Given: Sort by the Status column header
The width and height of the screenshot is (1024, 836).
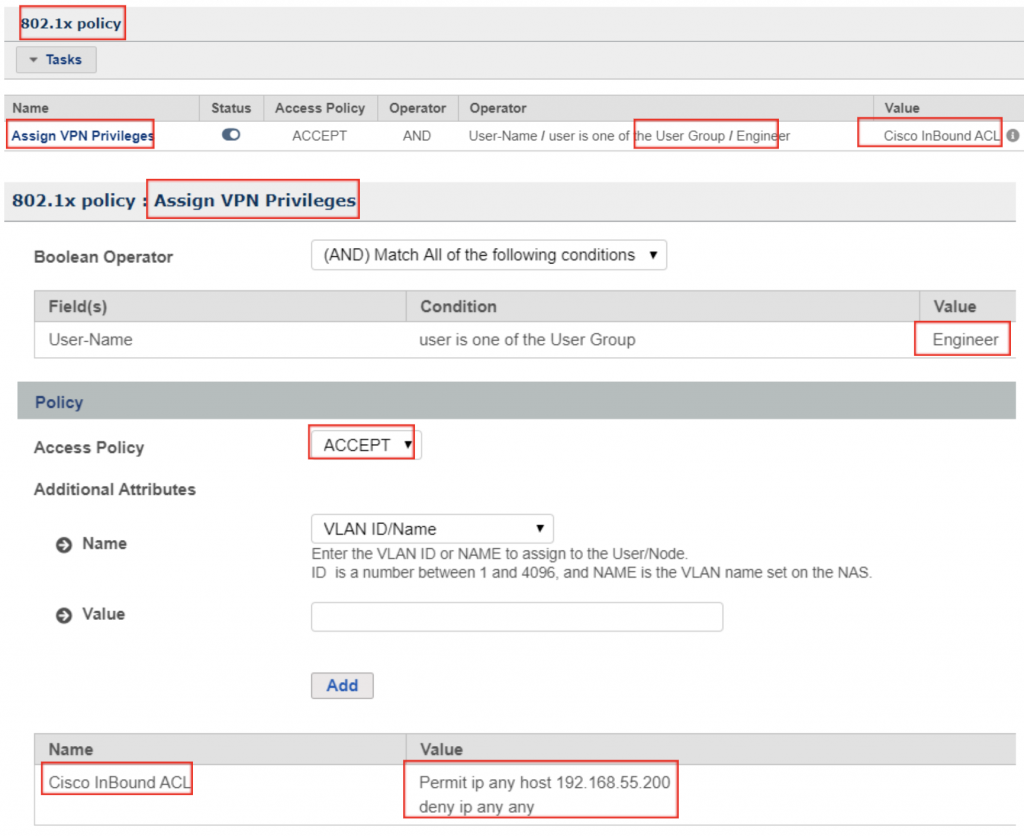Looking at the screenshot, I should point(231,108).
